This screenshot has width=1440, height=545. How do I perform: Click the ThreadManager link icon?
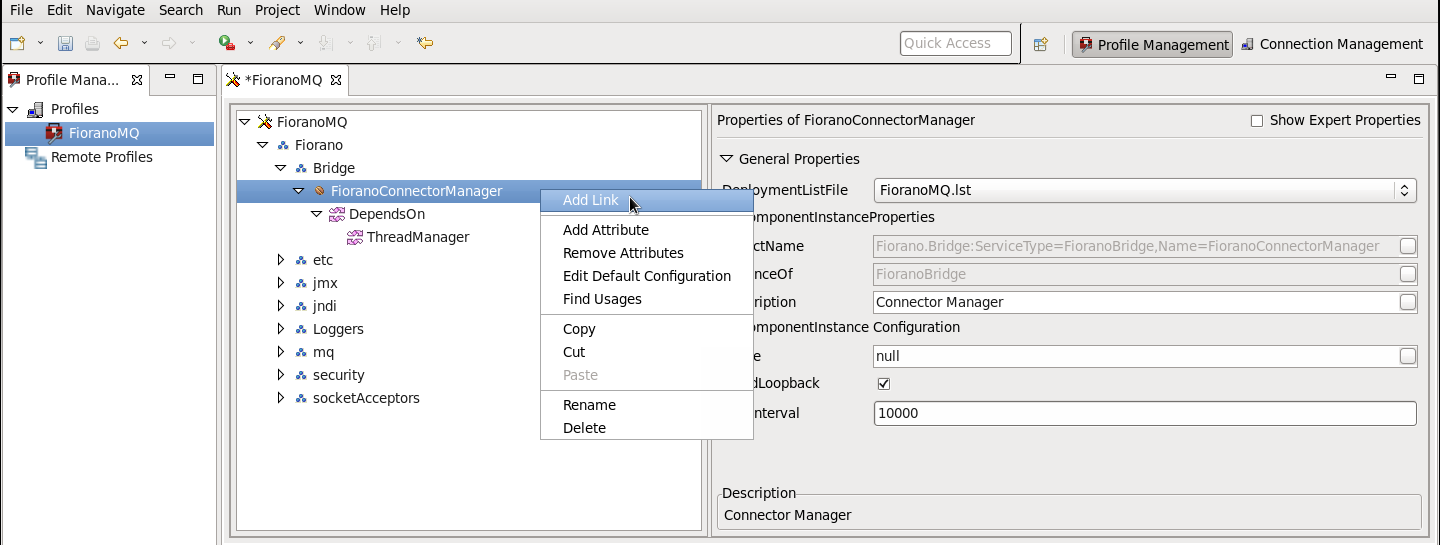355,237
